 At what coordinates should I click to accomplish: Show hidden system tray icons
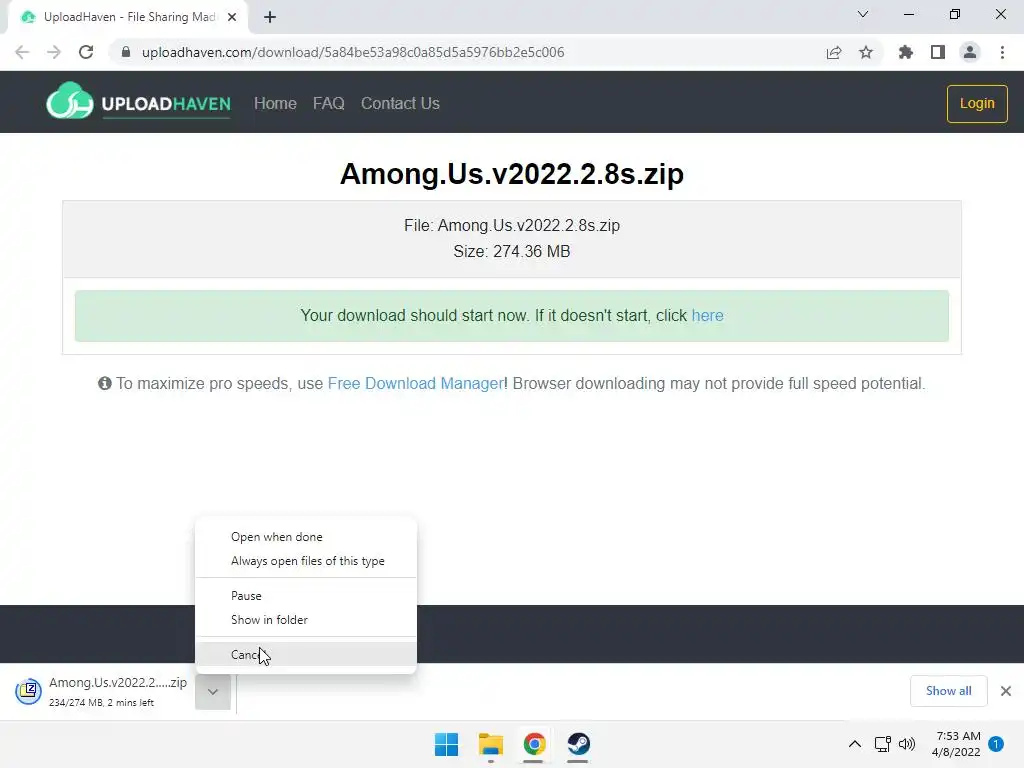tap(854, 744)
